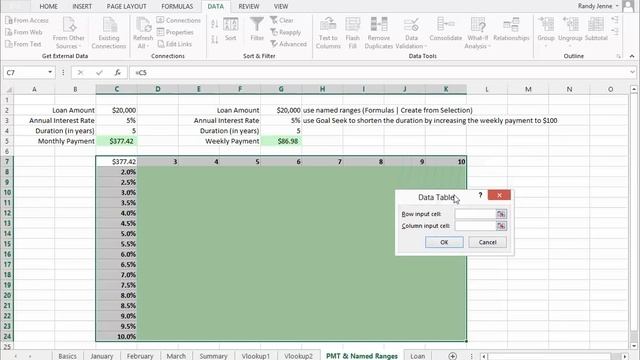Image resolution: width=640 pixels, height=360 pixels.
Task: Sort Z to A descending icon
Action: (x=214, y=40)
